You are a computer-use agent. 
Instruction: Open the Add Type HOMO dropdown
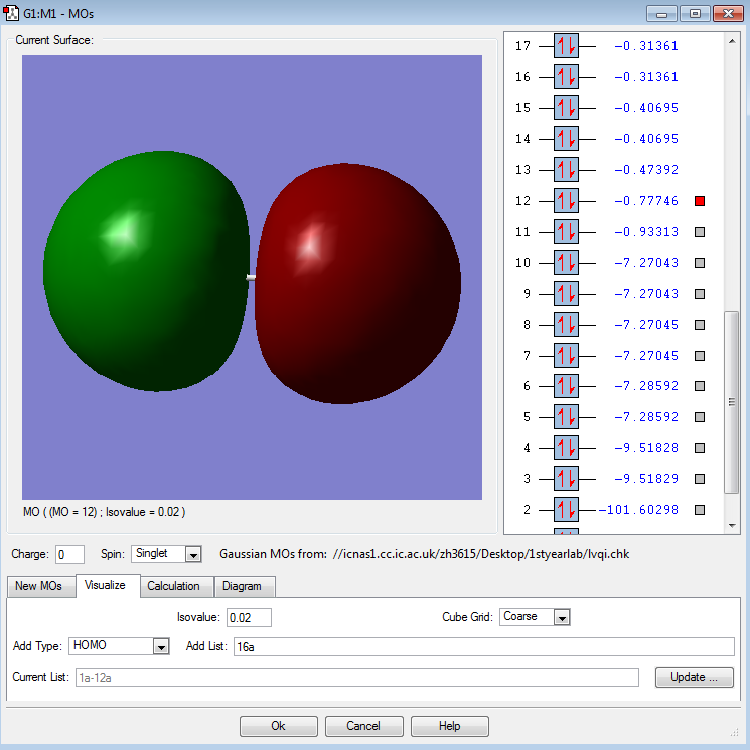coord(161,647)
